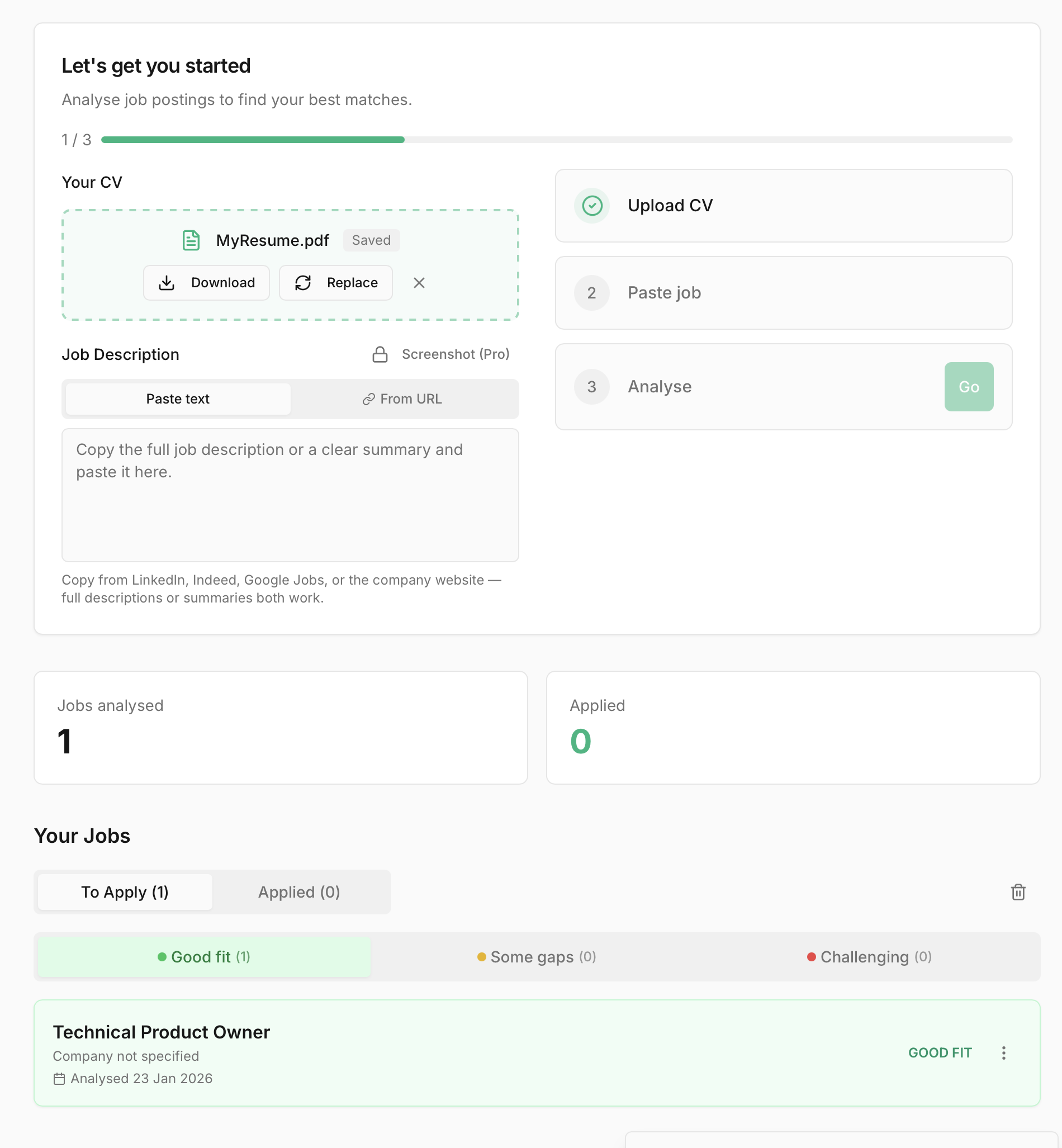Select the Paste text tab
Viewport: 1062px width, 1148px height.
[177, 399]
